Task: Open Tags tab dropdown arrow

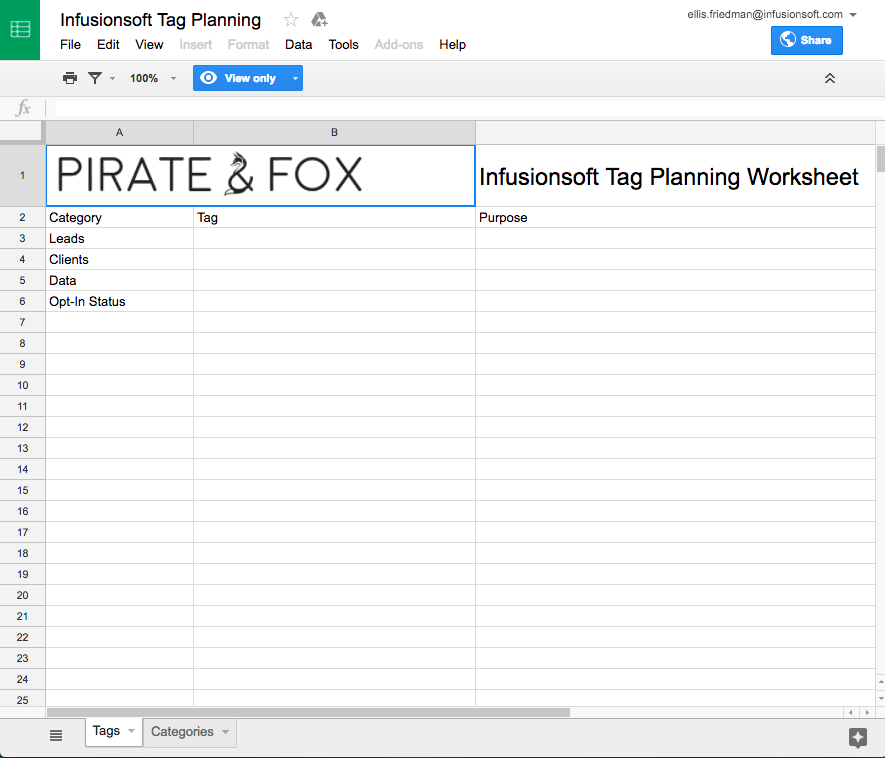Action: click(x=132, y=731)
